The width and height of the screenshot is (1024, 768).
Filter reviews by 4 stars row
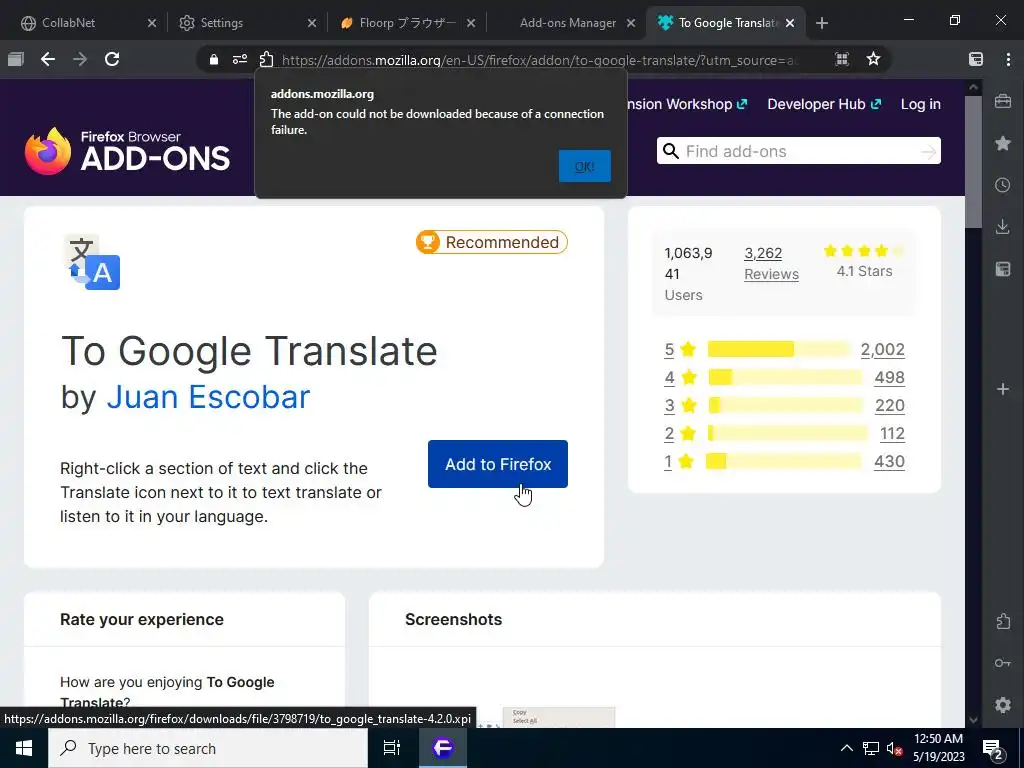[x=784, y=377]
